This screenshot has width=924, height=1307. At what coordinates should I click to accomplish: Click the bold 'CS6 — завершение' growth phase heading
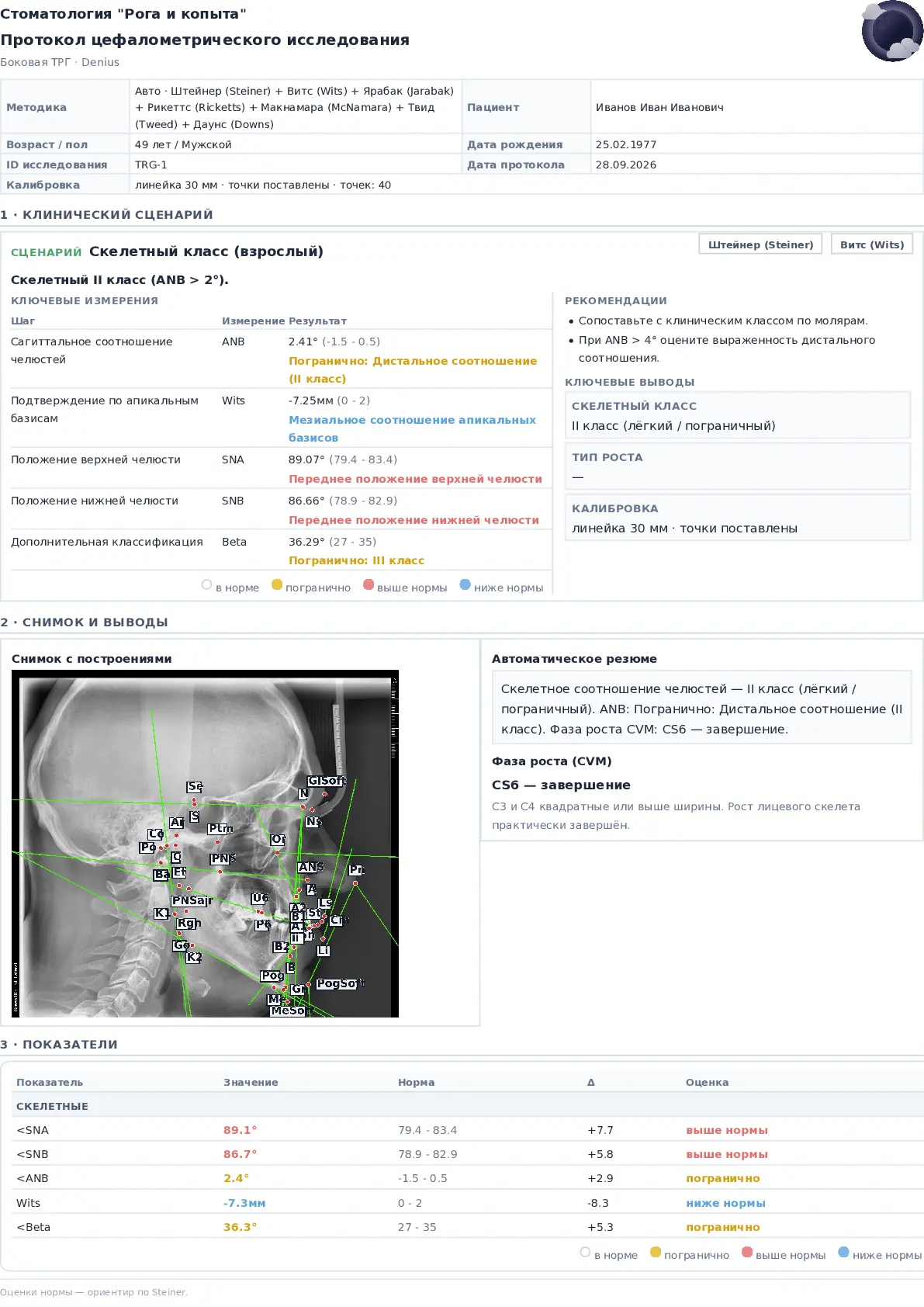[x=561, y=785]
